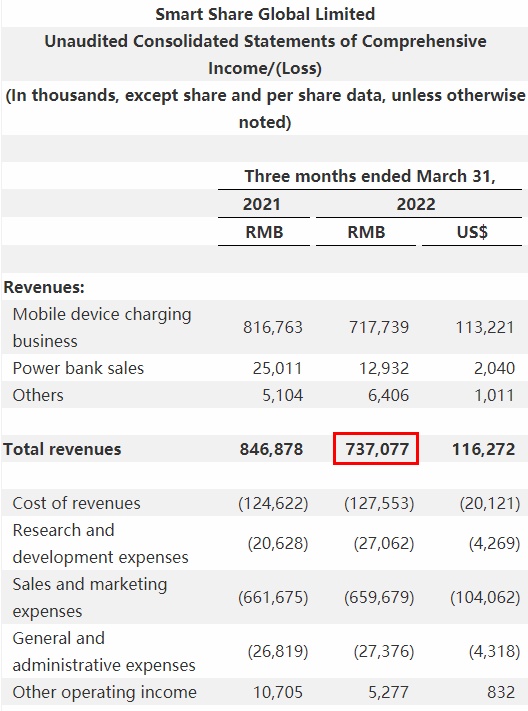Select the US$ currency column header

click(x=472, y=232)
